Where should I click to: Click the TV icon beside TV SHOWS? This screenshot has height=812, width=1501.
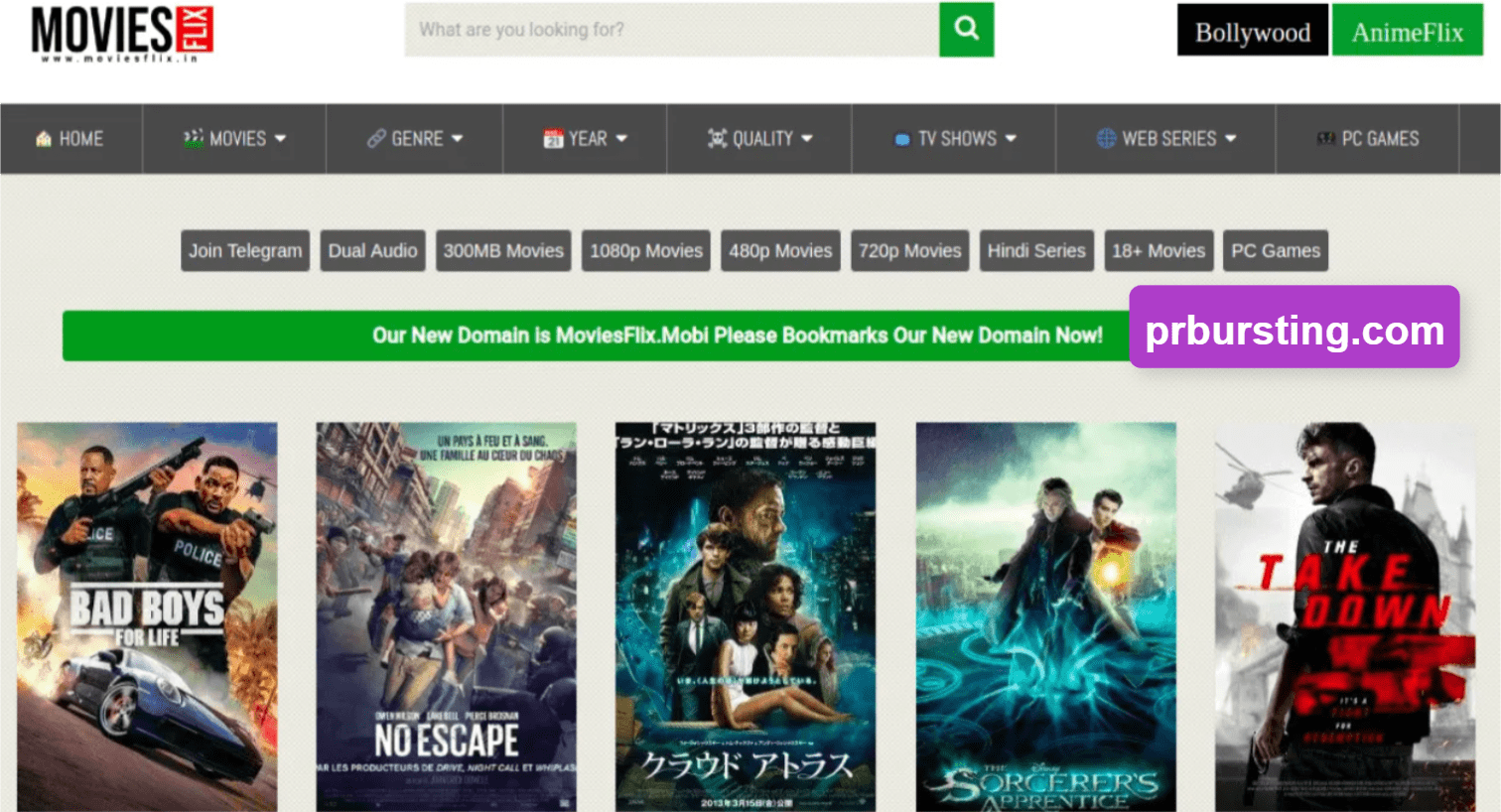(x=901, y=139)
